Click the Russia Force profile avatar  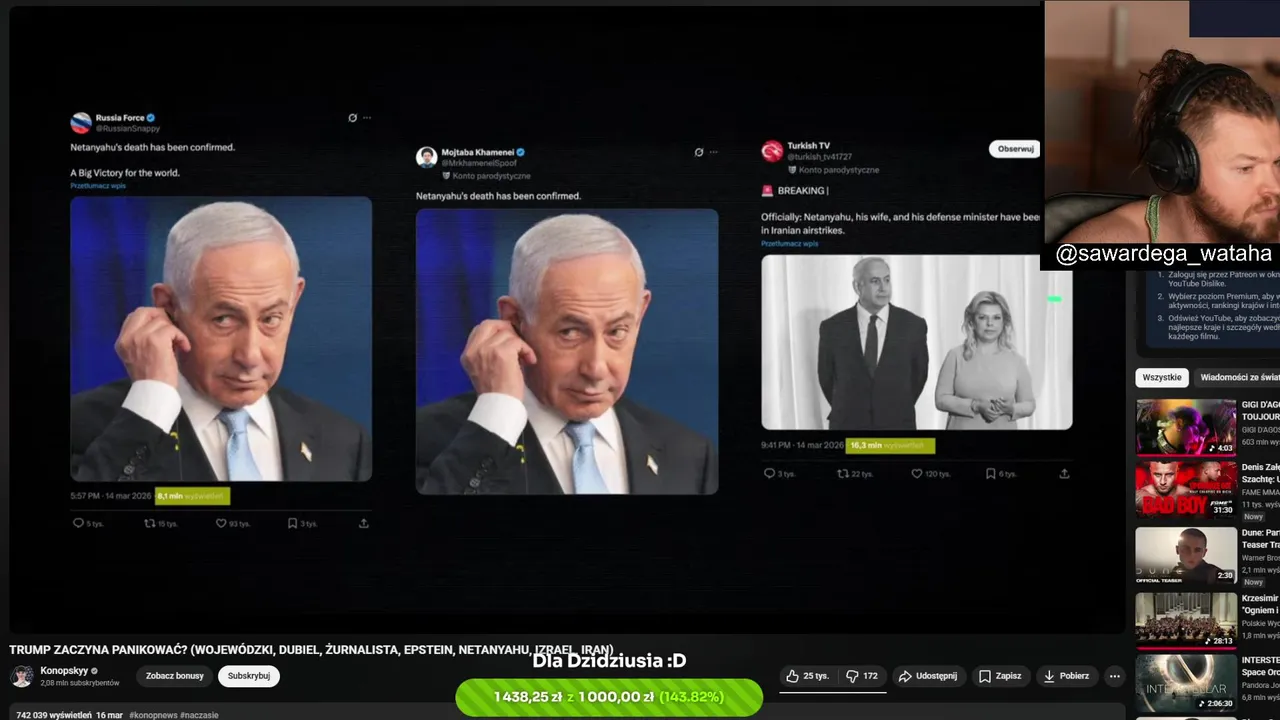pos(81,123)
